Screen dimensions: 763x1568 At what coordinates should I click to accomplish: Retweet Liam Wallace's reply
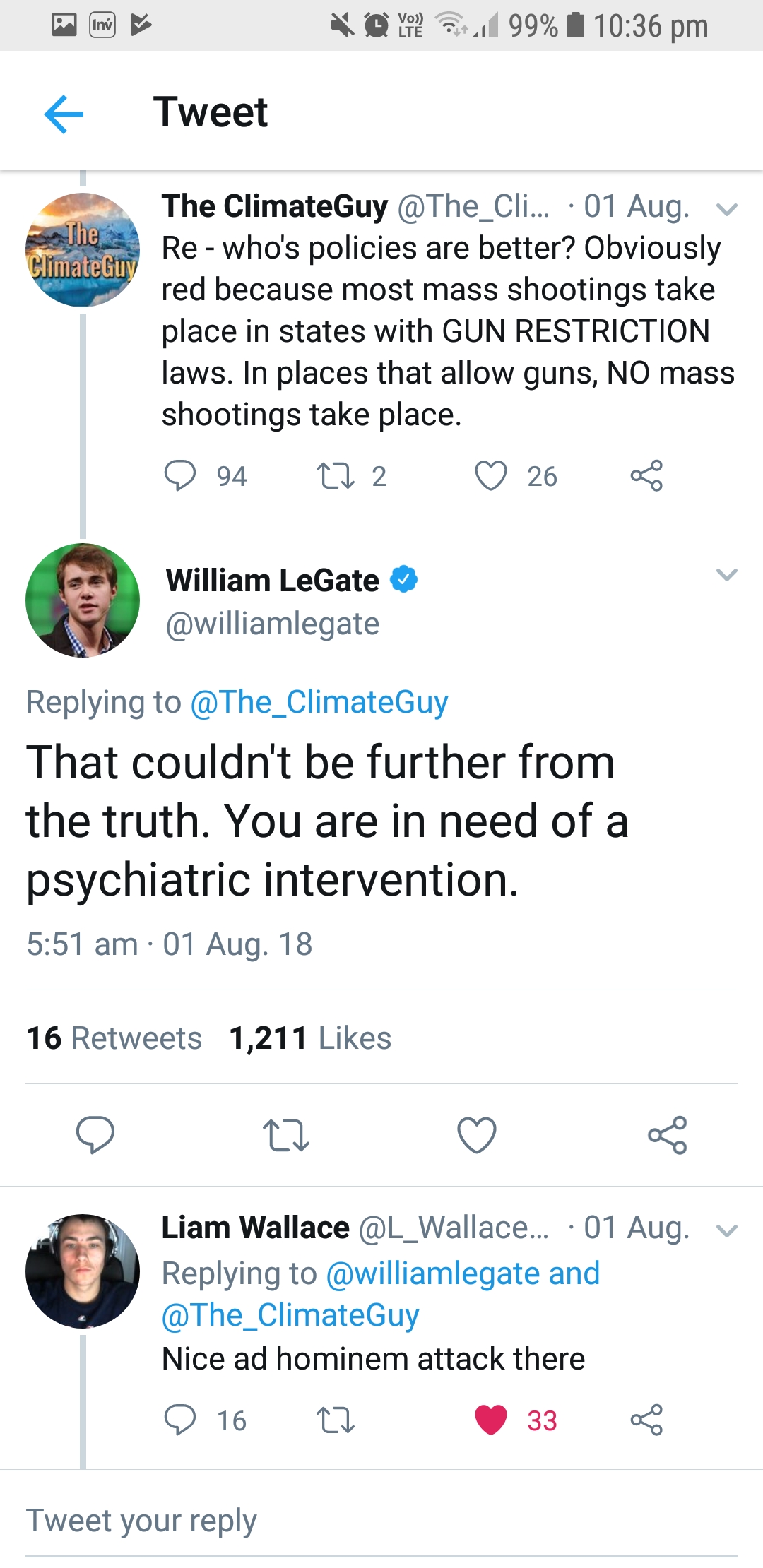(x=336, y=1420)
